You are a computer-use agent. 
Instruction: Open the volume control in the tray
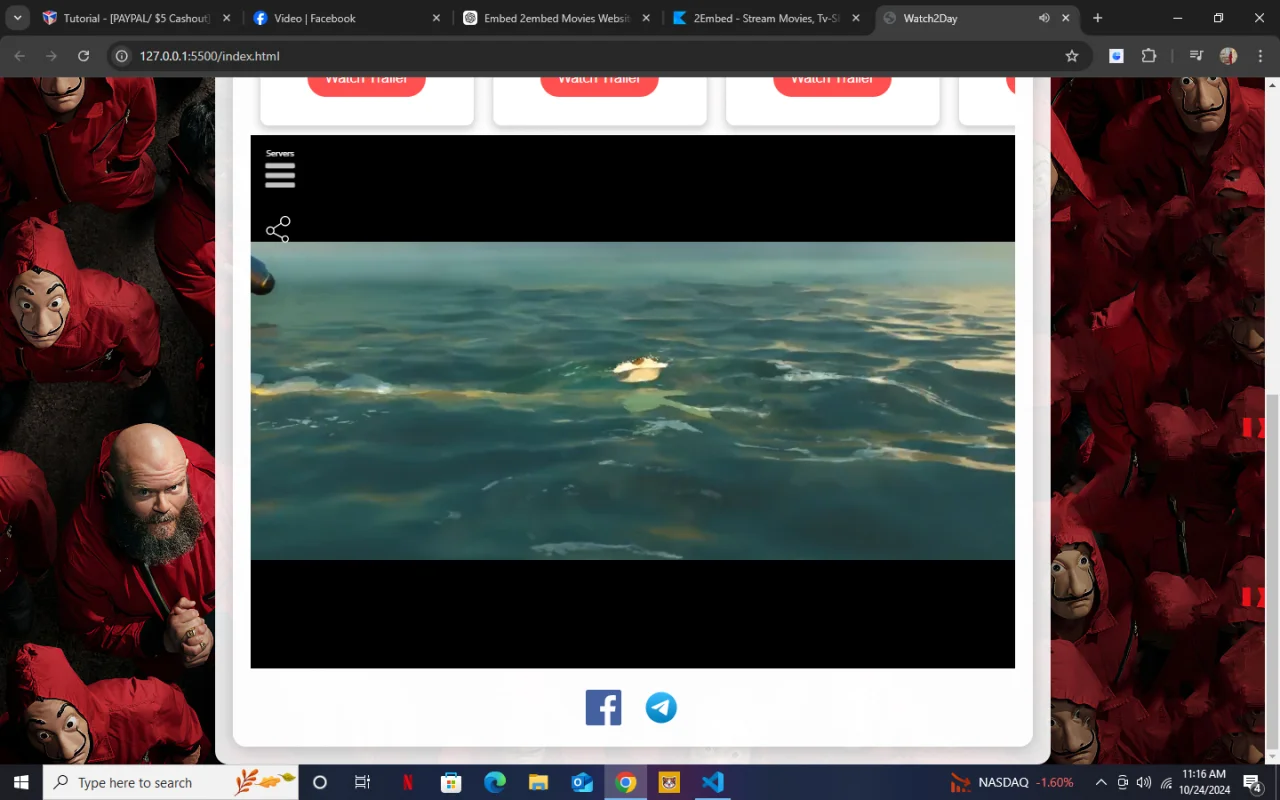[x=1144, y=782]
